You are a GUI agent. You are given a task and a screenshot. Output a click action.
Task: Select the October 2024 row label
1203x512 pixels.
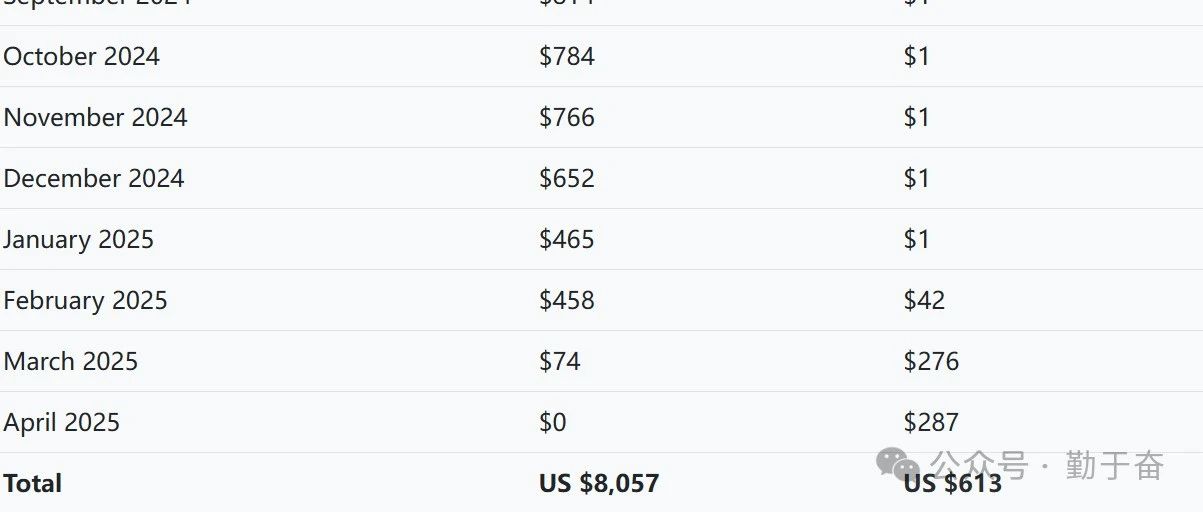pos(82,57)
